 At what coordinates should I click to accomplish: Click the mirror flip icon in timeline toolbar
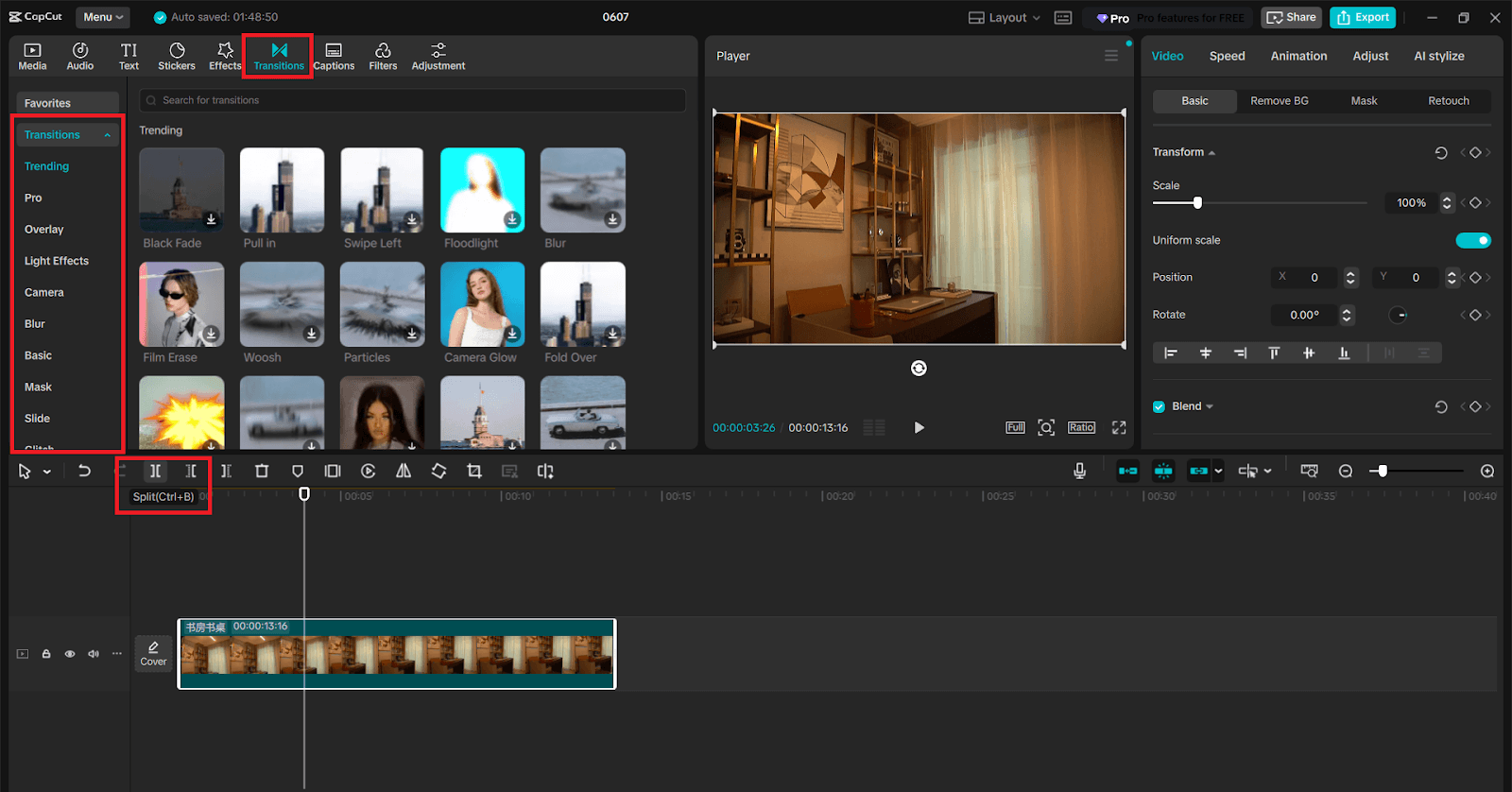[x=404, y=471]
